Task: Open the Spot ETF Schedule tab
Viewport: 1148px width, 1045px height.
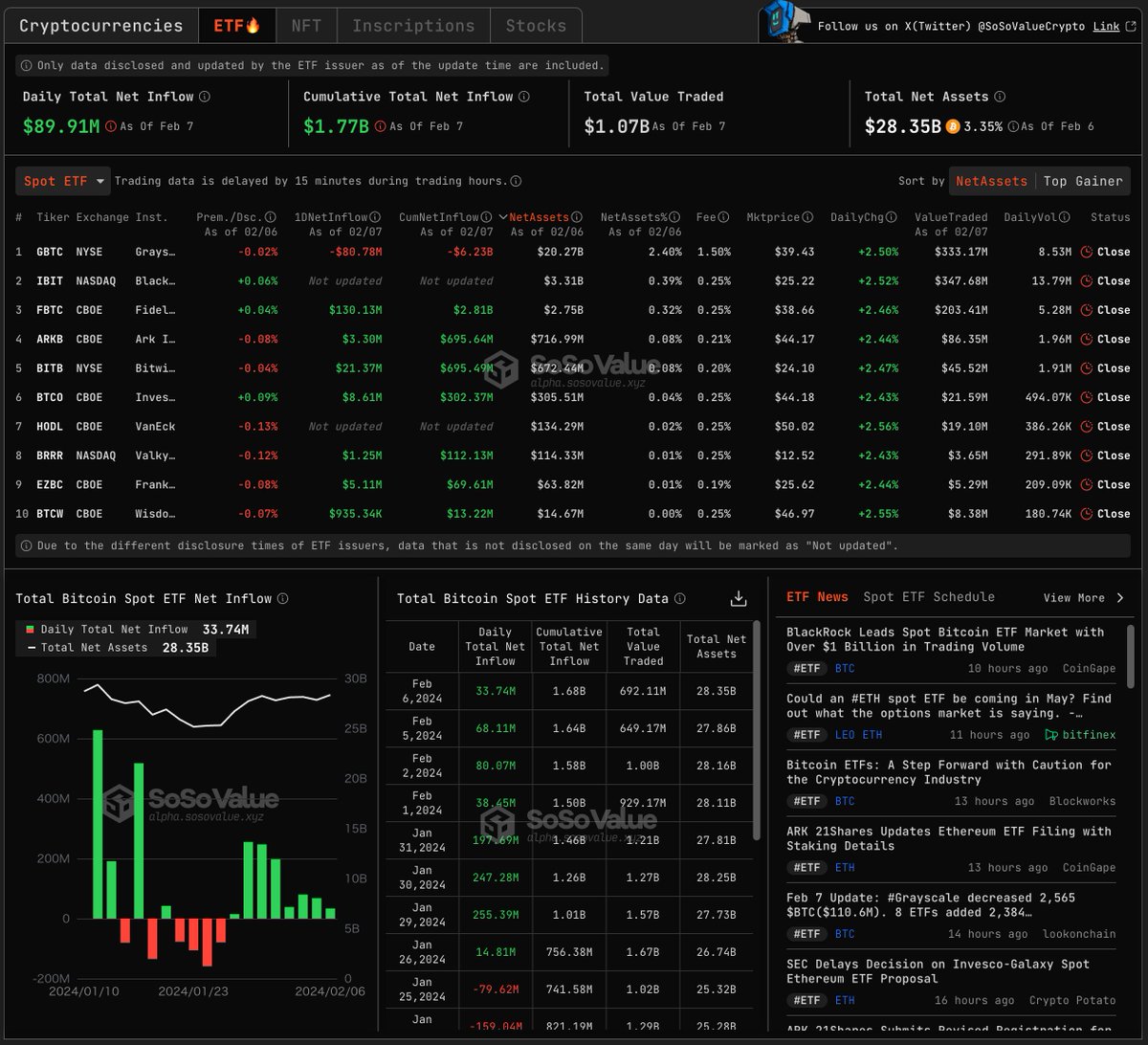Action: click(x=929, y=597)
